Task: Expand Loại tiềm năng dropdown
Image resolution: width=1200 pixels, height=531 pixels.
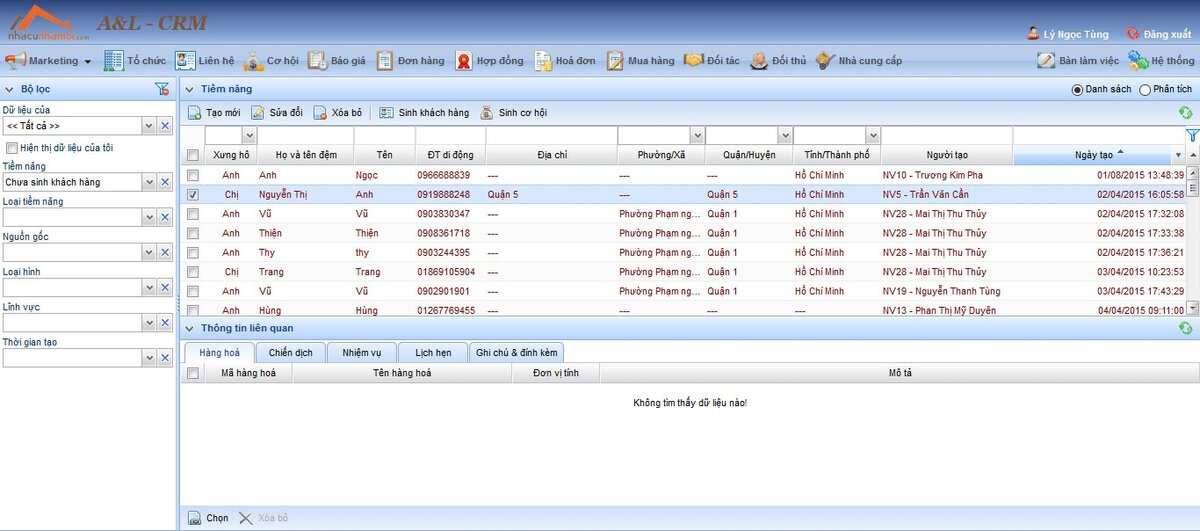Action: [x=149, y=217]
